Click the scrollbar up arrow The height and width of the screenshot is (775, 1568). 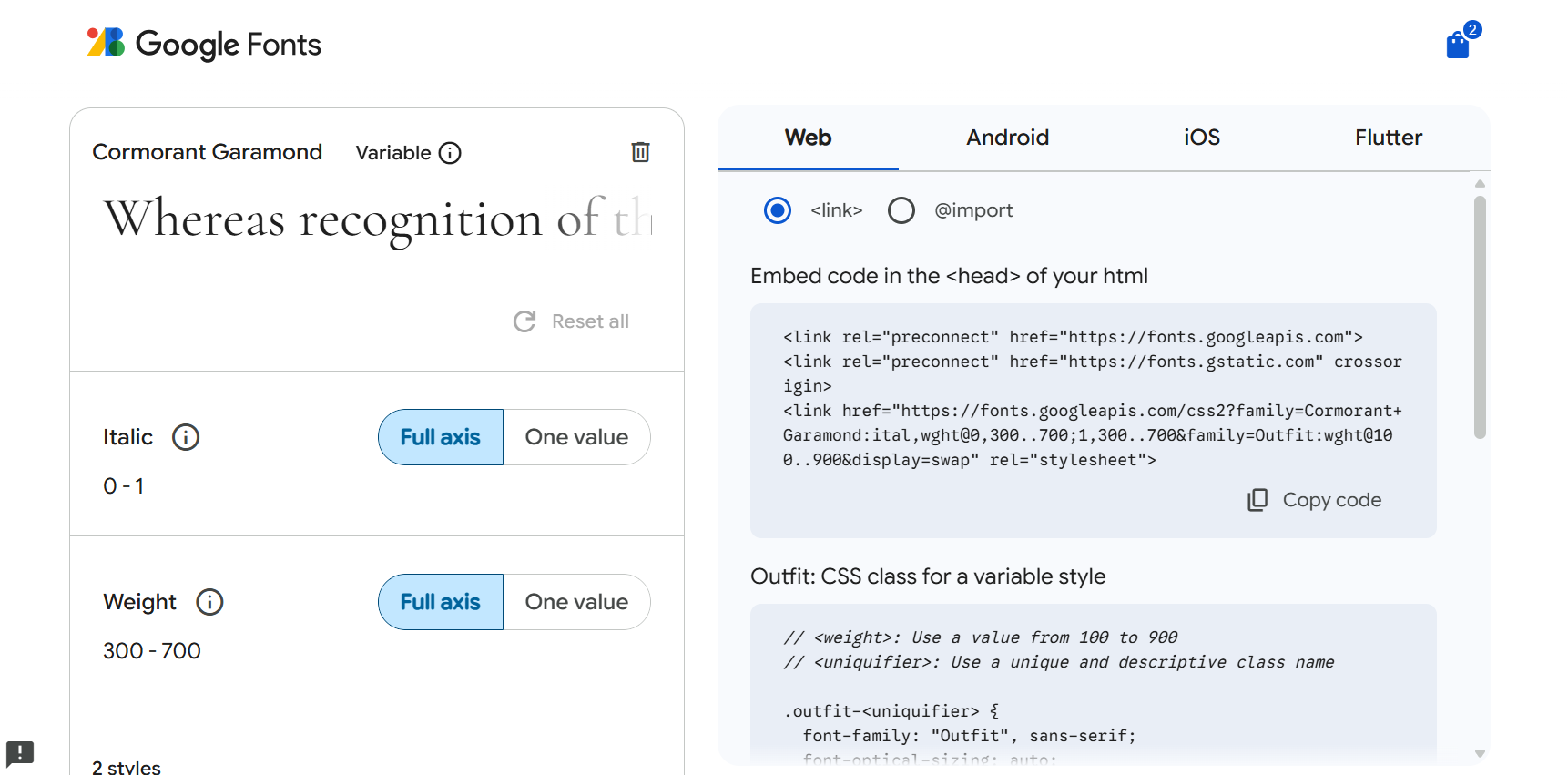[x=1480, y=184]
